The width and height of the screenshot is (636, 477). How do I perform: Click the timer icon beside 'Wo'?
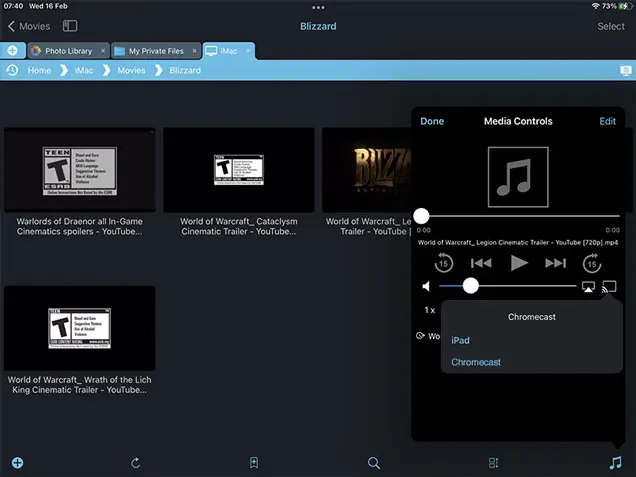[420, 336]
